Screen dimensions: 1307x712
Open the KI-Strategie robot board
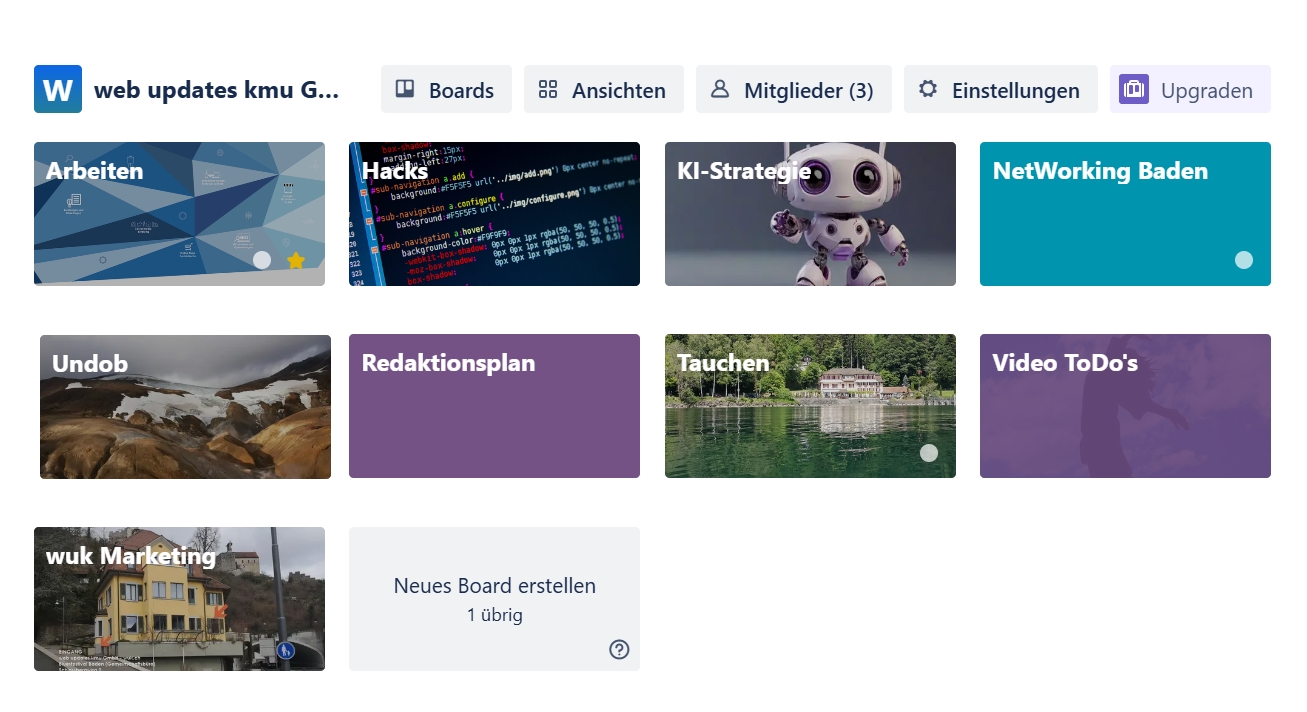810,214
